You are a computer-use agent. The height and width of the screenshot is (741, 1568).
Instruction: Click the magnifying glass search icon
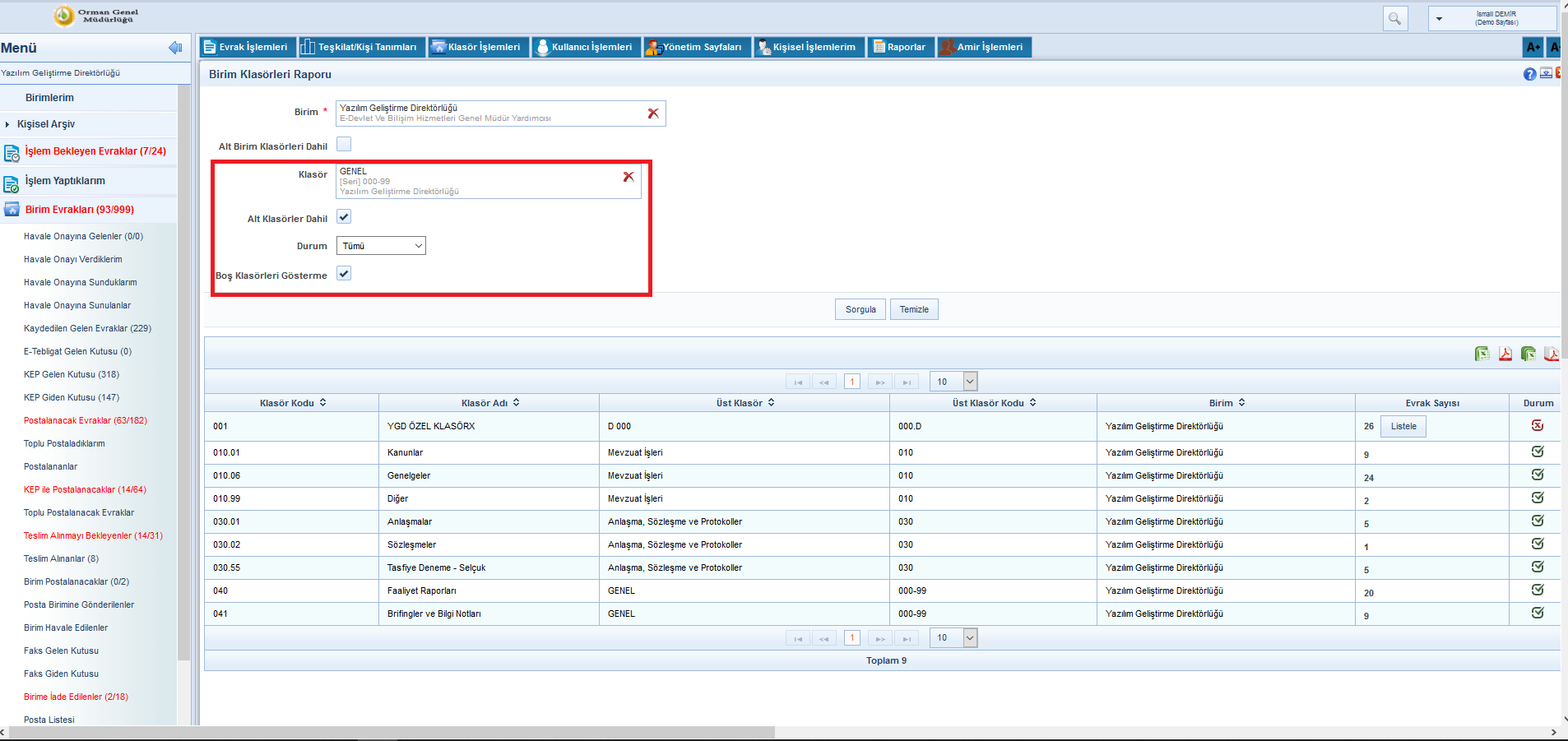(1394, 18)
